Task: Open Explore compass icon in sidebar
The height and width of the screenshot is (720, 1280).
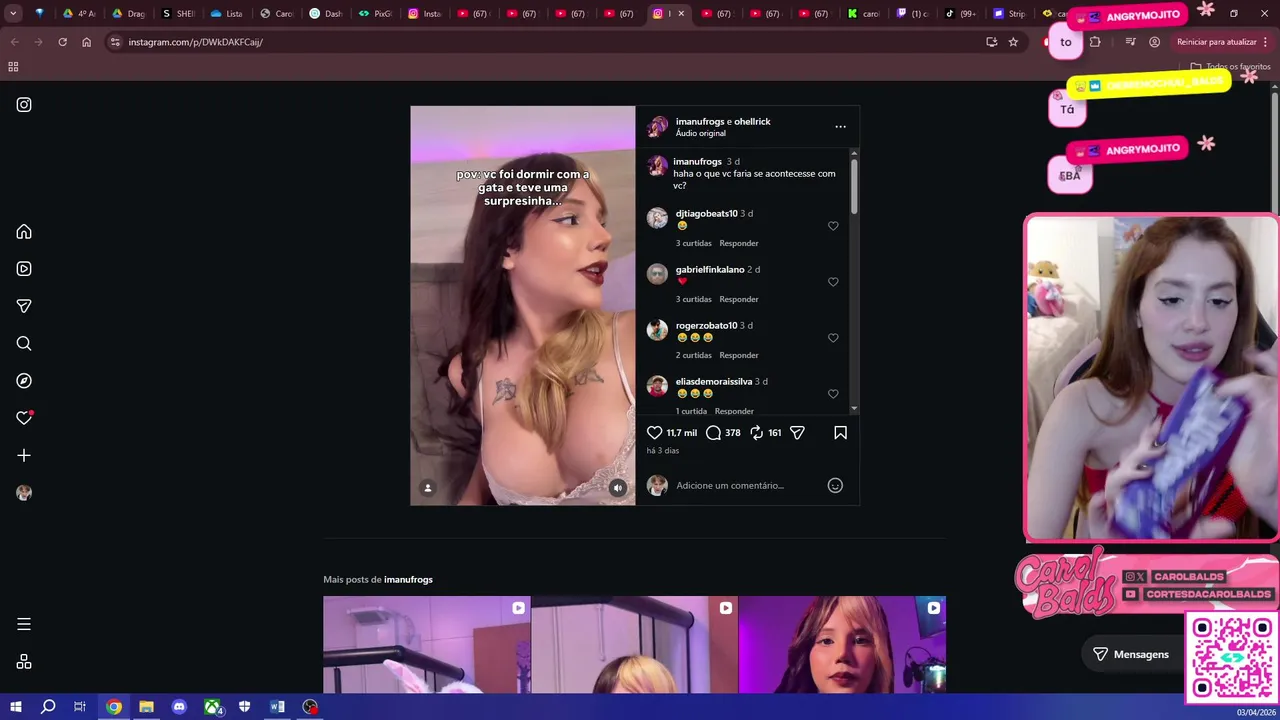Action: tap(24, 381)
